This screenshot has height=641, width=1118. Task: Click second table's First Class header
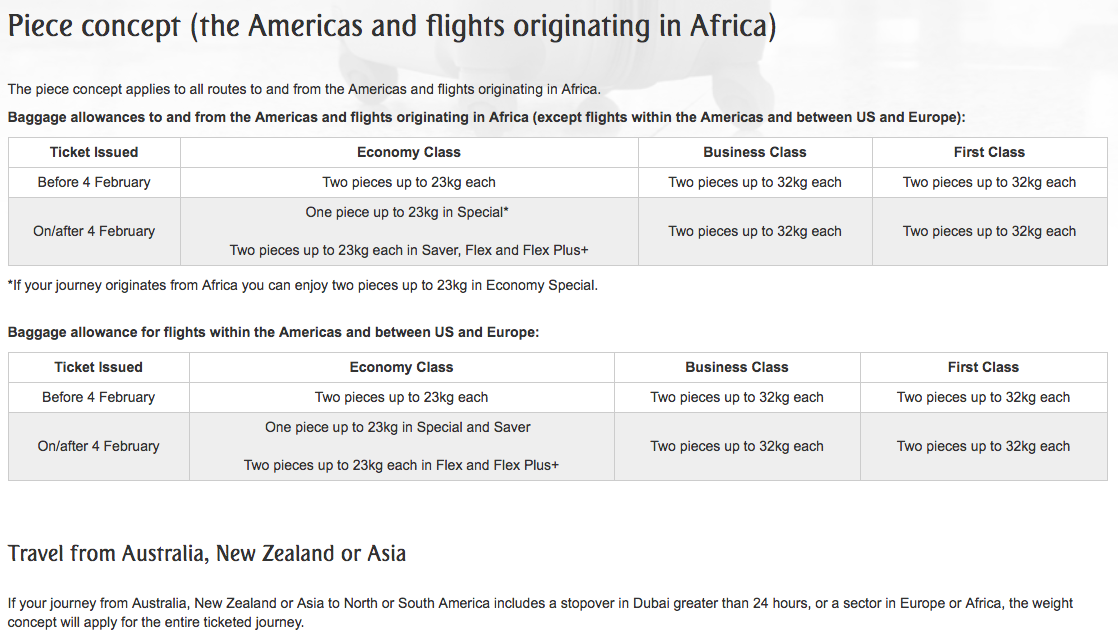click(983, 367)
